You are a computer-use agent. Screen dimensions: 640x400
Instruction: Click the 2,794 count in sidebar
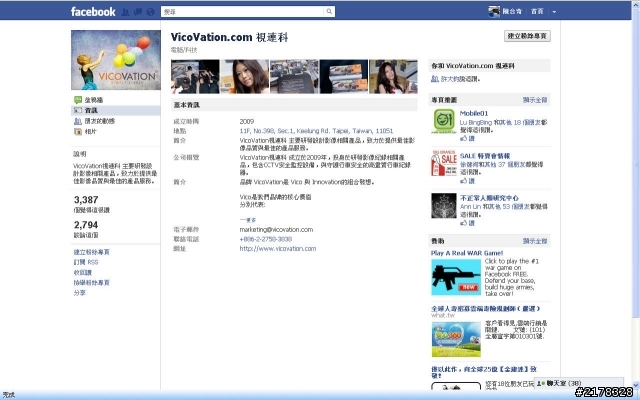86,225
